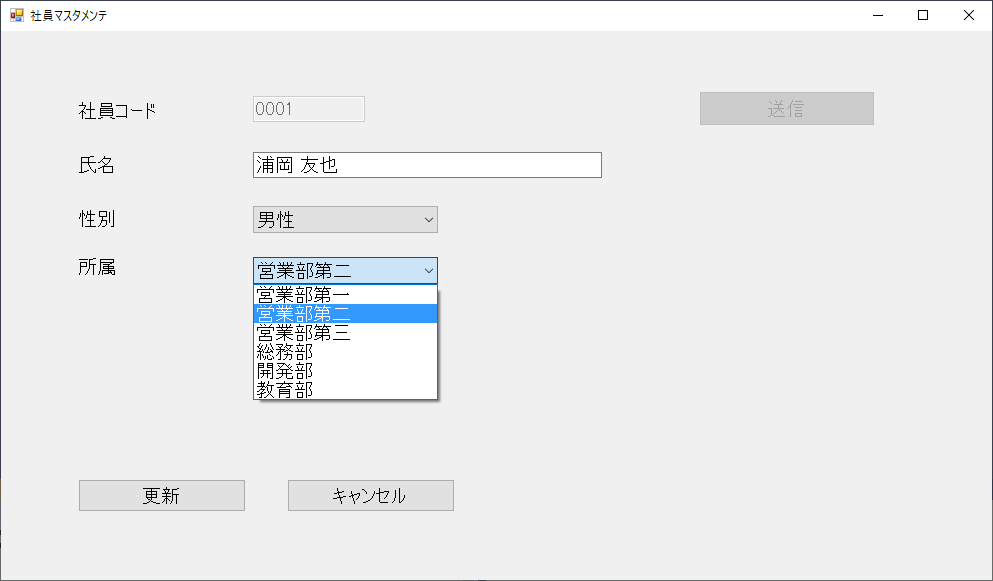Click the 社員コード field showing 0001
Screen dimensions: 993x581
pyautogui.click(x=307, y=109)
